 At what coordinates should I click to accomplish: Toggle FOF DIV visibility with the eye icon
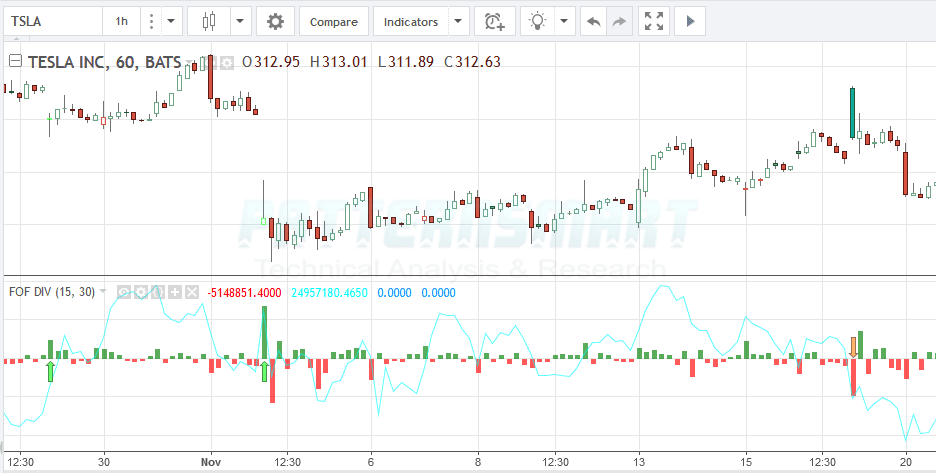tap(124, 292)
